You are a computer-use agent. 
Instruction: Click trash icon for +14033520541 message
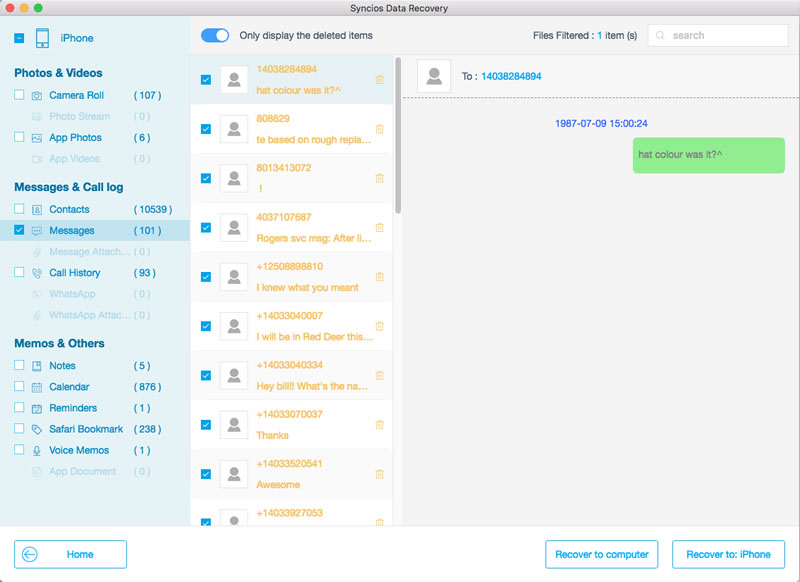[380, 474]
